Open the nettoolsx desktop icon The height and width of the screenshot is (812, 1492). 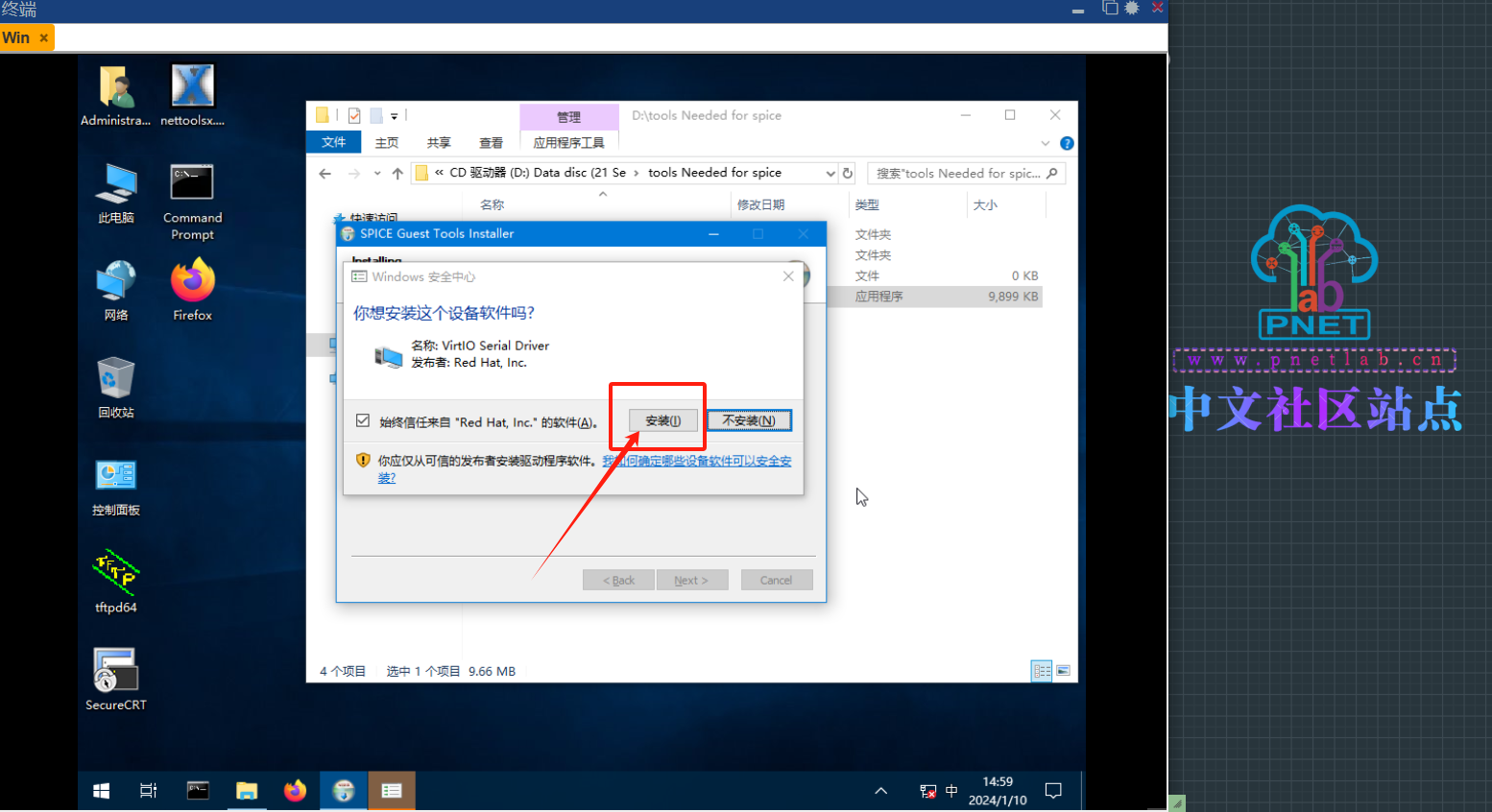pyautogui.click(x=192, y=95)
